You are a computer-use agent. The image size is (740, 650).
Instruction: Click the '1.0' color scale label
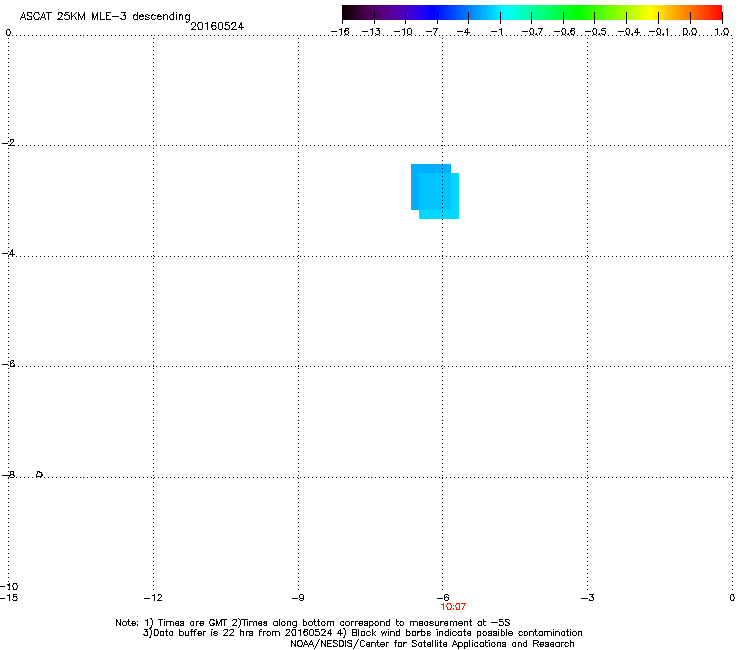pos(722,32)
